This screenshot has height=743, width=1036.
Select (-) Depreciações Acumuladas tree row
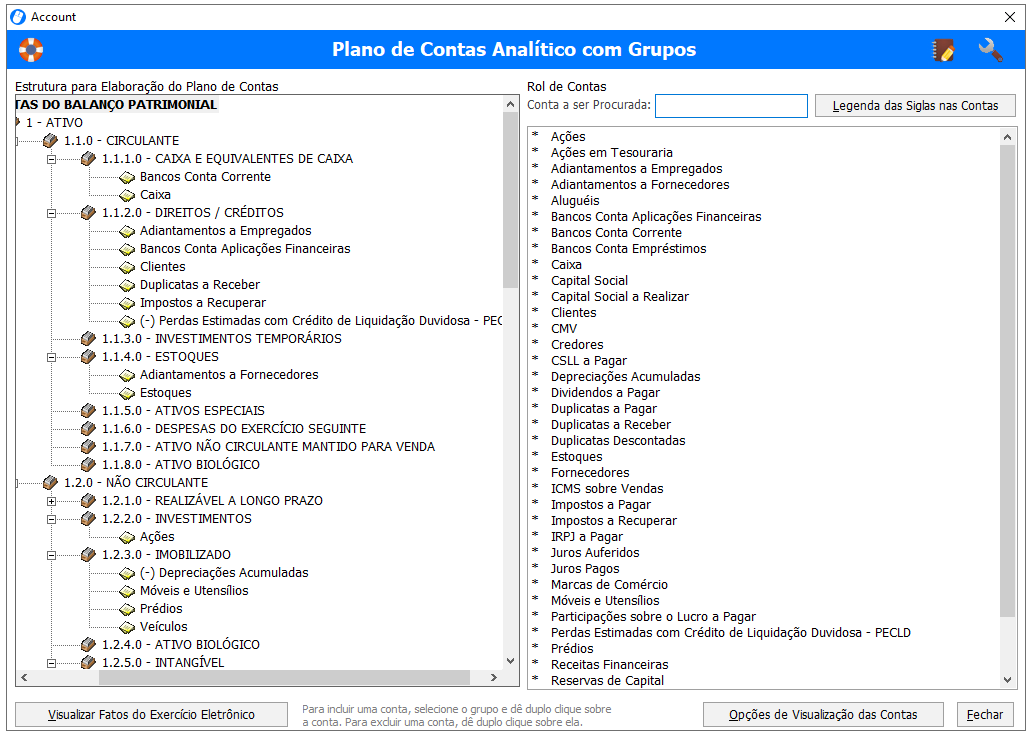coord(224,573)
